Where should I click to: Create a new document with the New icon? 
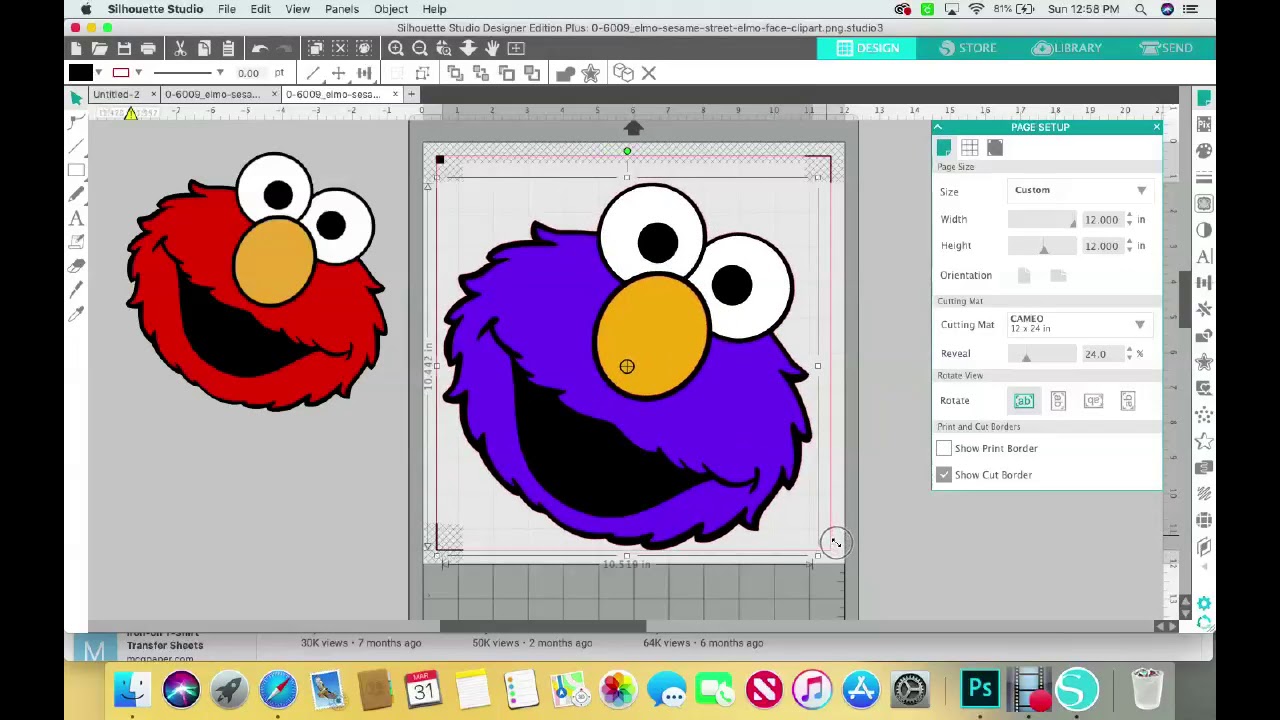pyautogui.click(x=76, y=48)
